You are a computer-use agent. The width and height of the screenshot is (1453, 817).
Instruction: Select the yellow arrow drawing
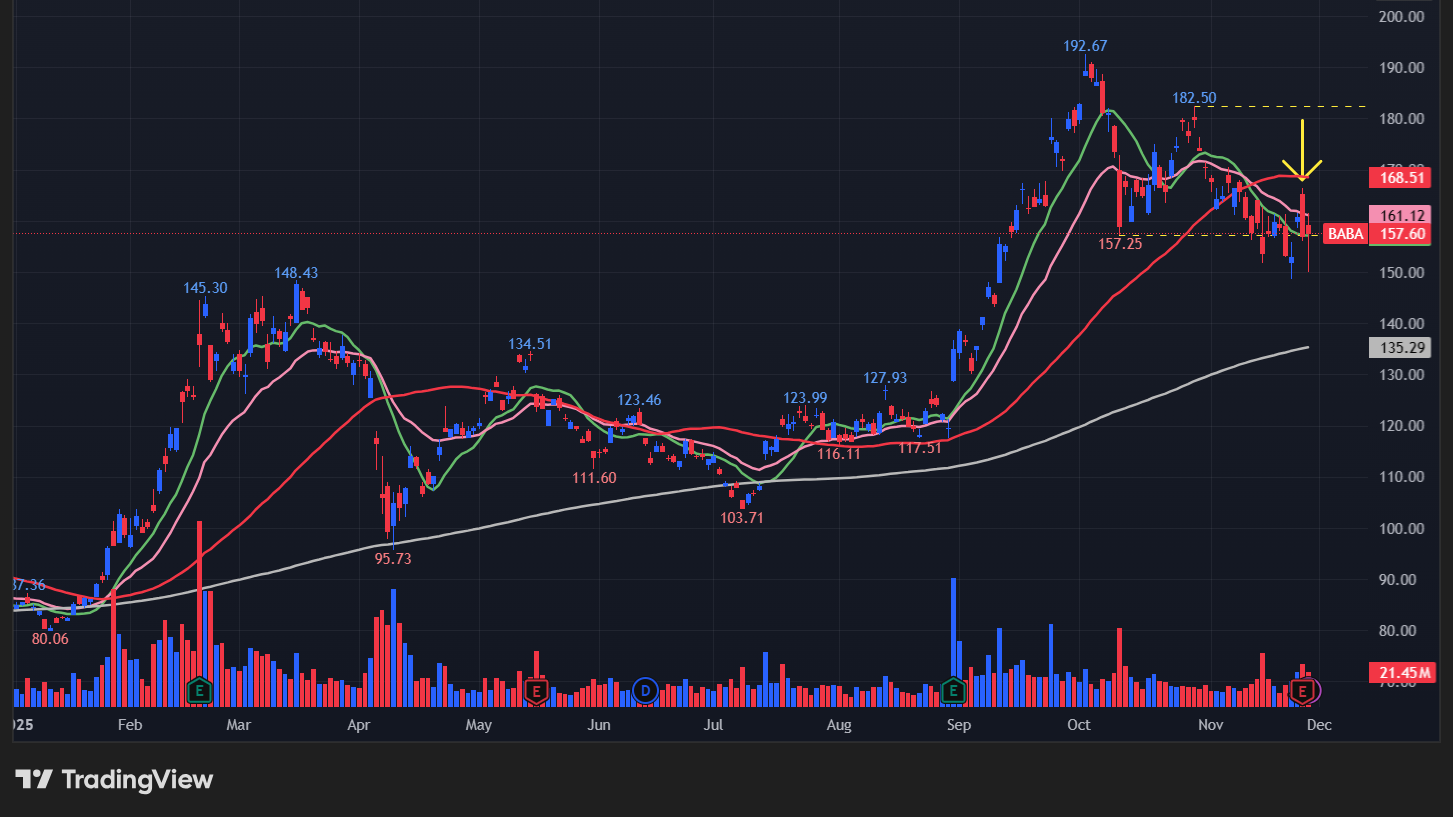point(1302,150)
